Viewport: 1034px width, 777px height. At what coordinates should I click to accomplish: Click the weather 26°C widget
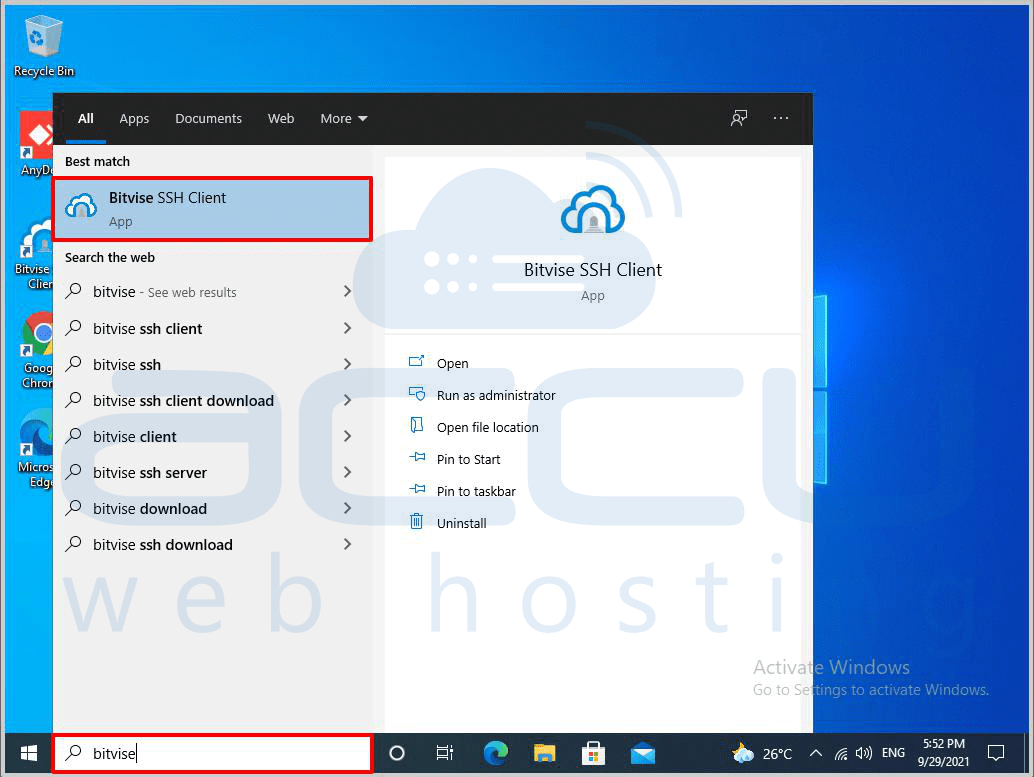762,753
